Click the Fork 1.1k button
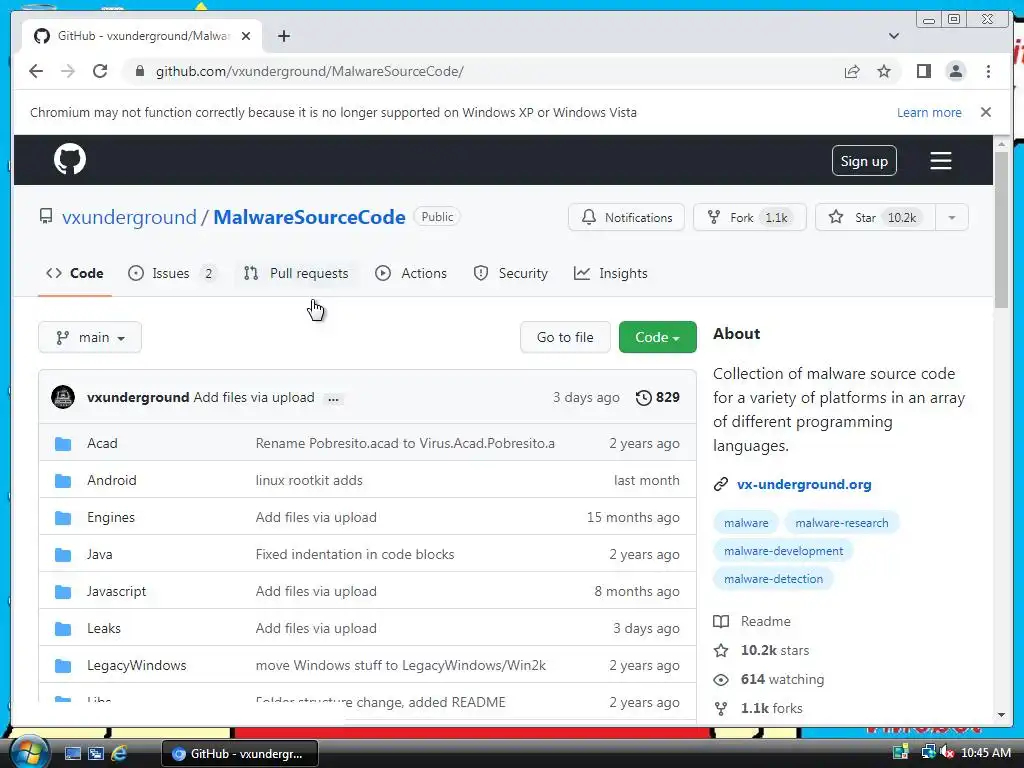The width and height of the screenshot is (1024, 768). pyautogui.click(x=750, y=217)
